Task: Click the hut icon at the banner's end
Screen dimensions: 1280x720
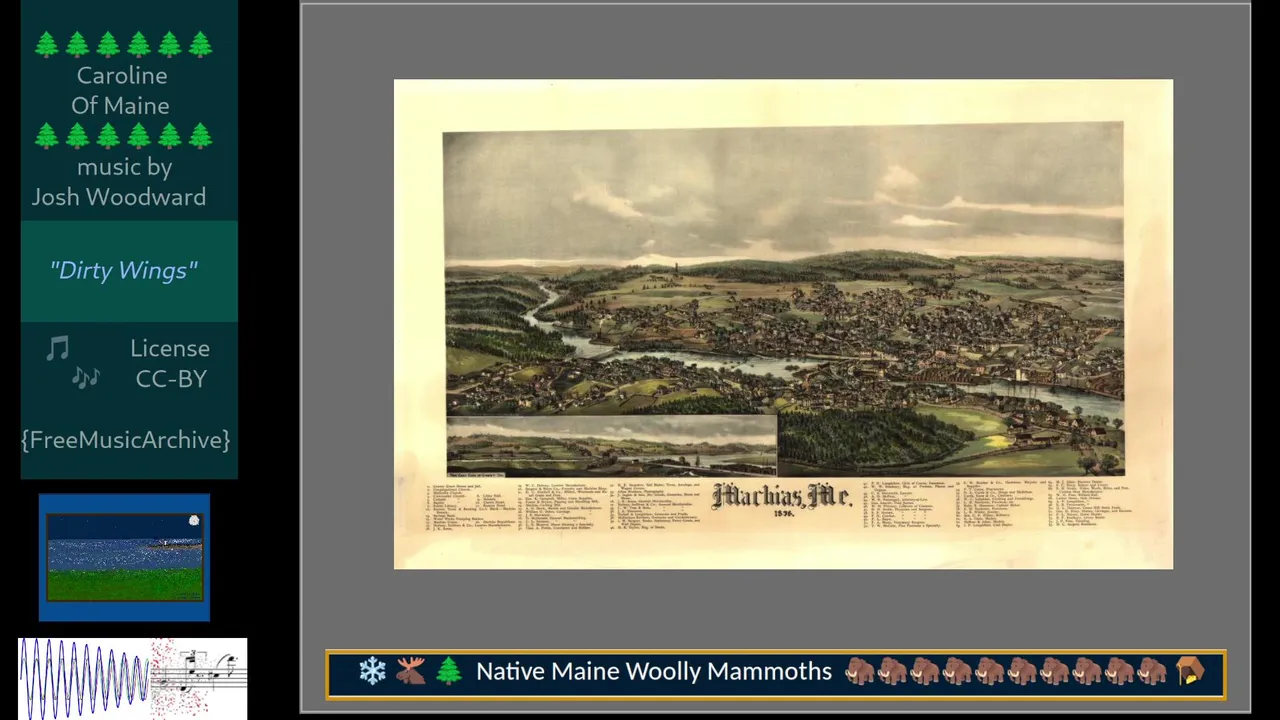Action: click(x=1190, y=671)
